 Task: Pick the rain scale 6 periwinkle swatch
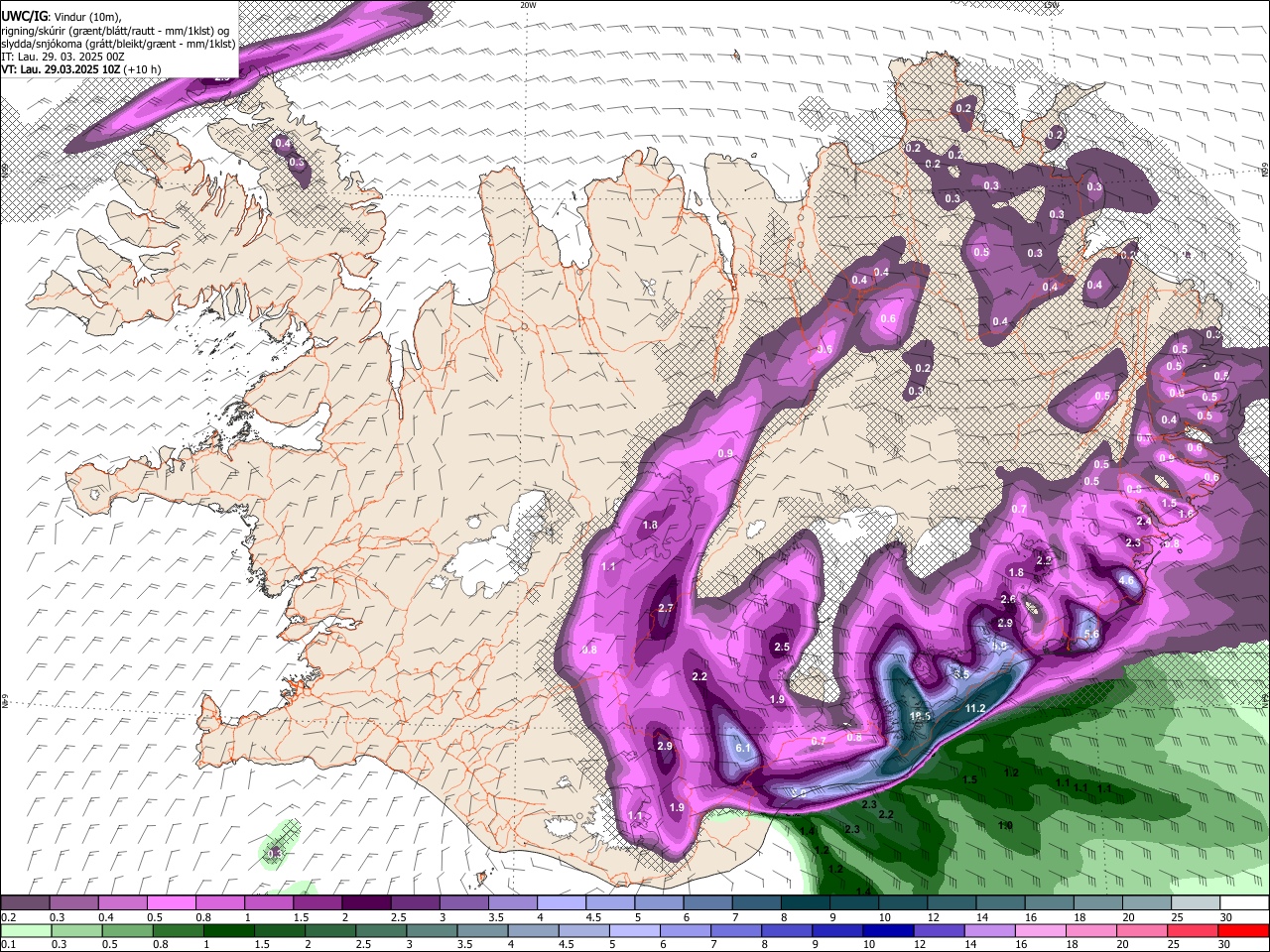tap(685, 930)
